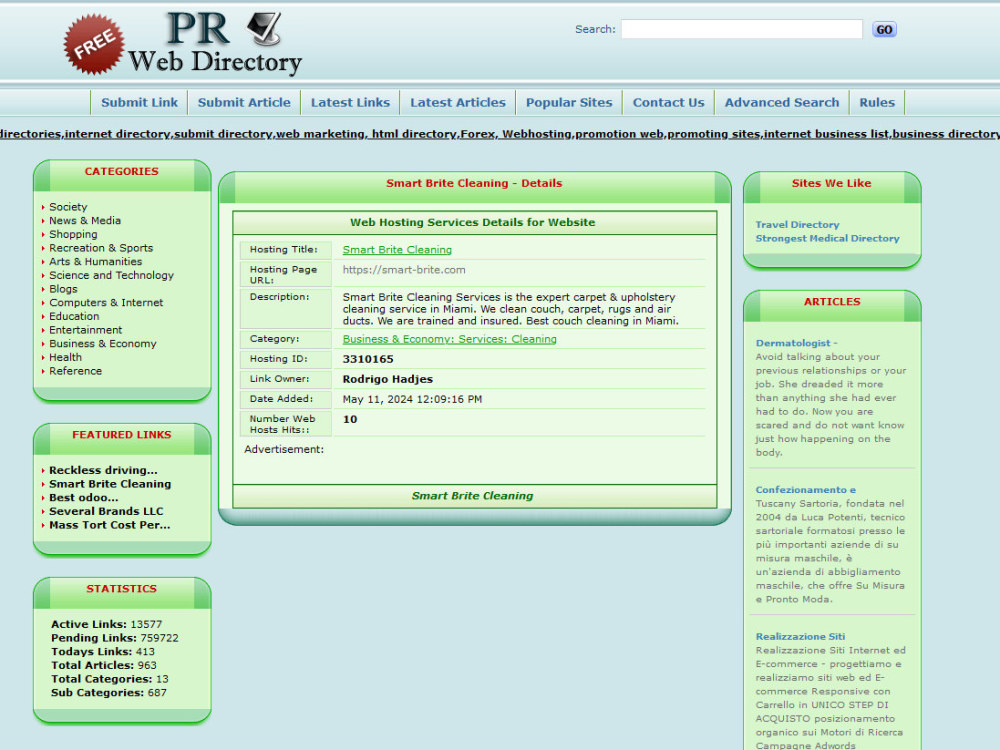Viewport: 1000px width, 750px height.
Task: Select the Education category
Action: pos(74,316)
